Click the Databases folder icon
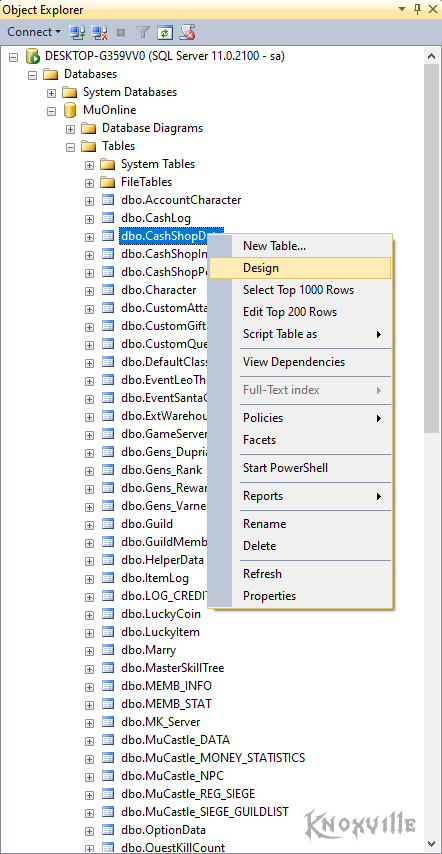The width and height of the screenshot is (442, 854). point(51,74)
